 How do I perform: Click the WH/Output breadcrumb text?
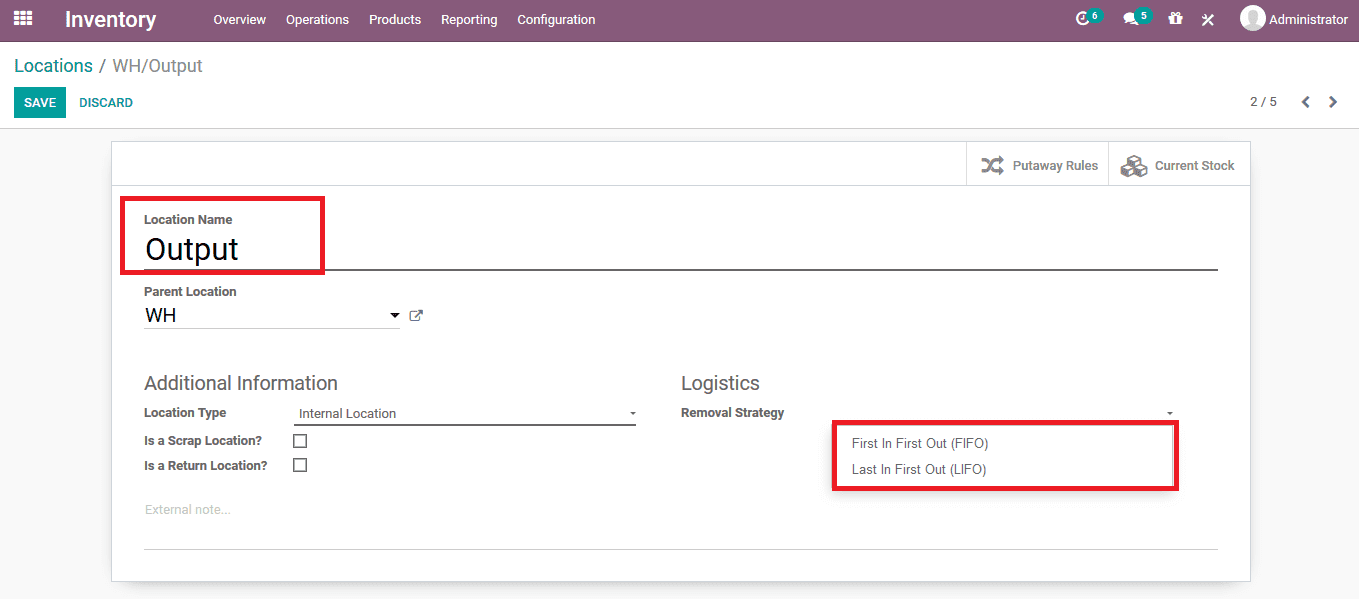157,66
